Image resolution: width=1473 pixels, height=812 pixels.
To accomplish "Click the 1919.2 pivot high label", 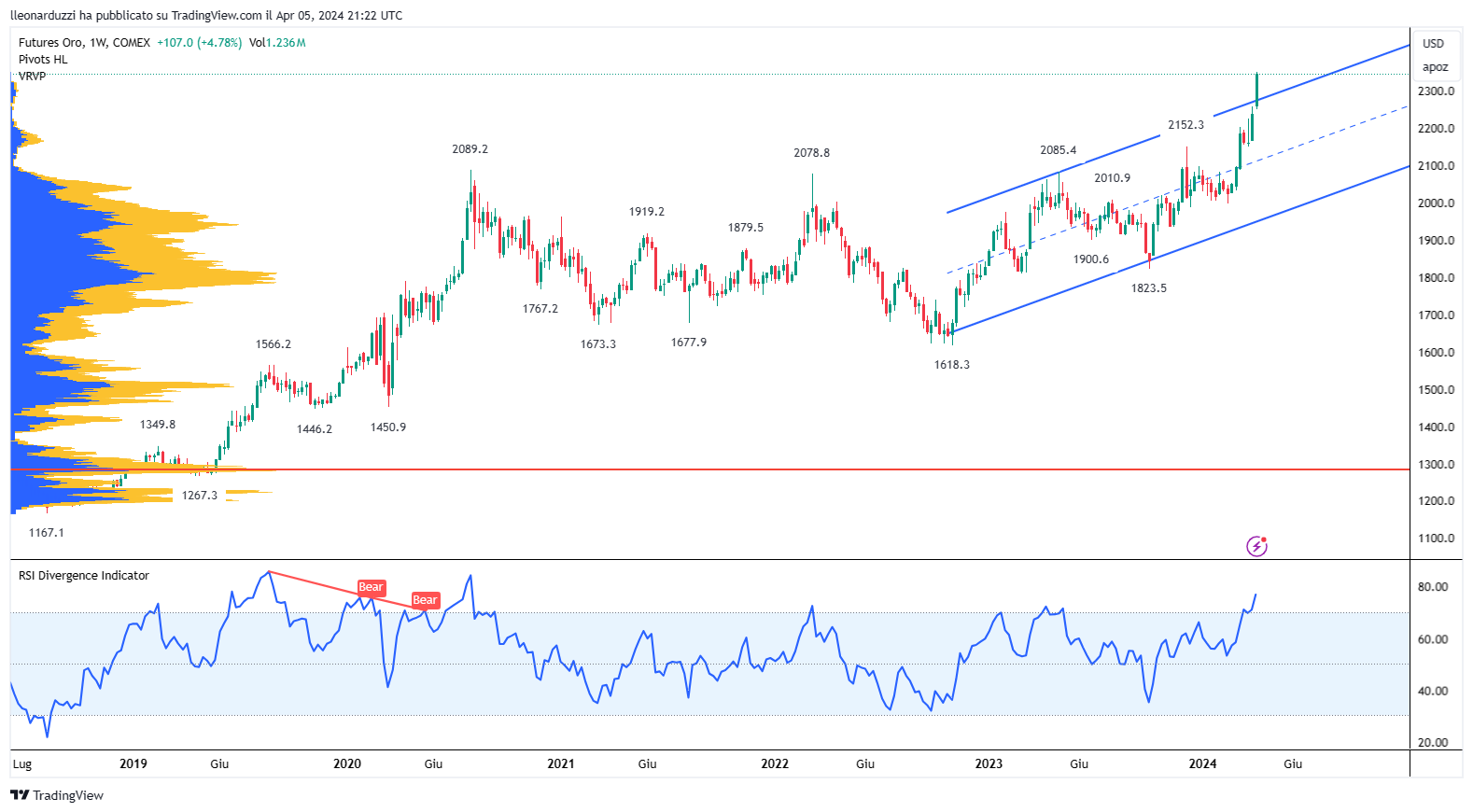I will pos(646,212).
